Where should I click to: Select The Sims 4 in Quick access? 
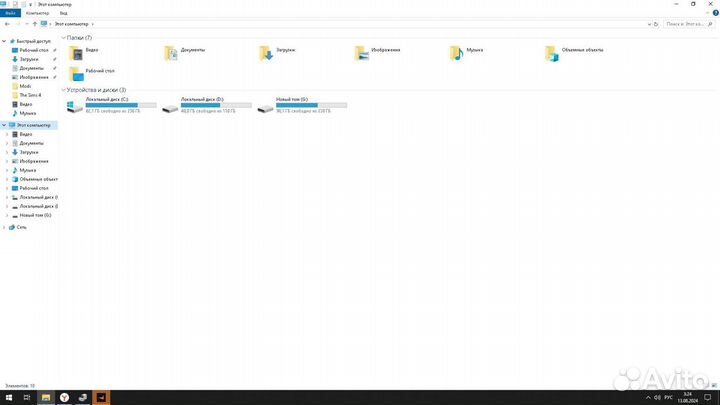pyautogui.click(x=29, y=95)
